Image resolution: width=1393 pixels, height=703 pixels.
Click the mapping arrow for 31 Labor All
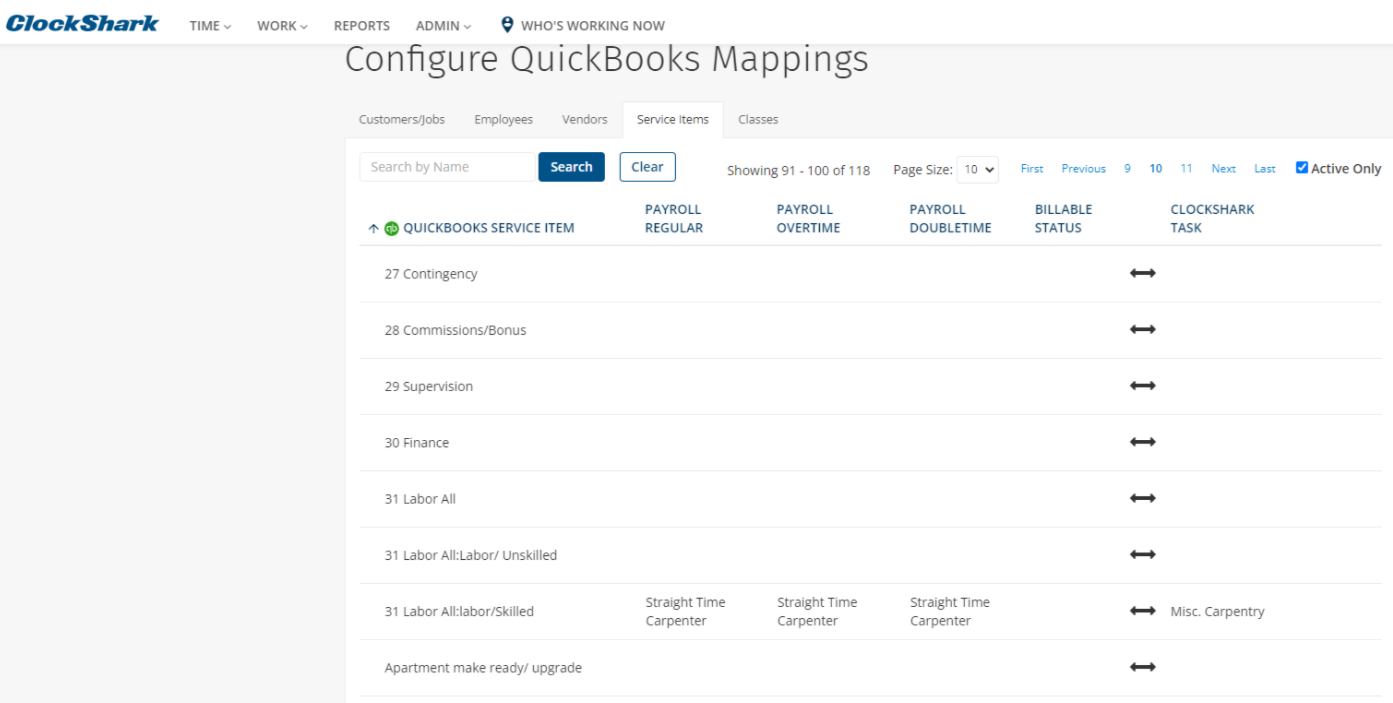tap(1143, 498)
